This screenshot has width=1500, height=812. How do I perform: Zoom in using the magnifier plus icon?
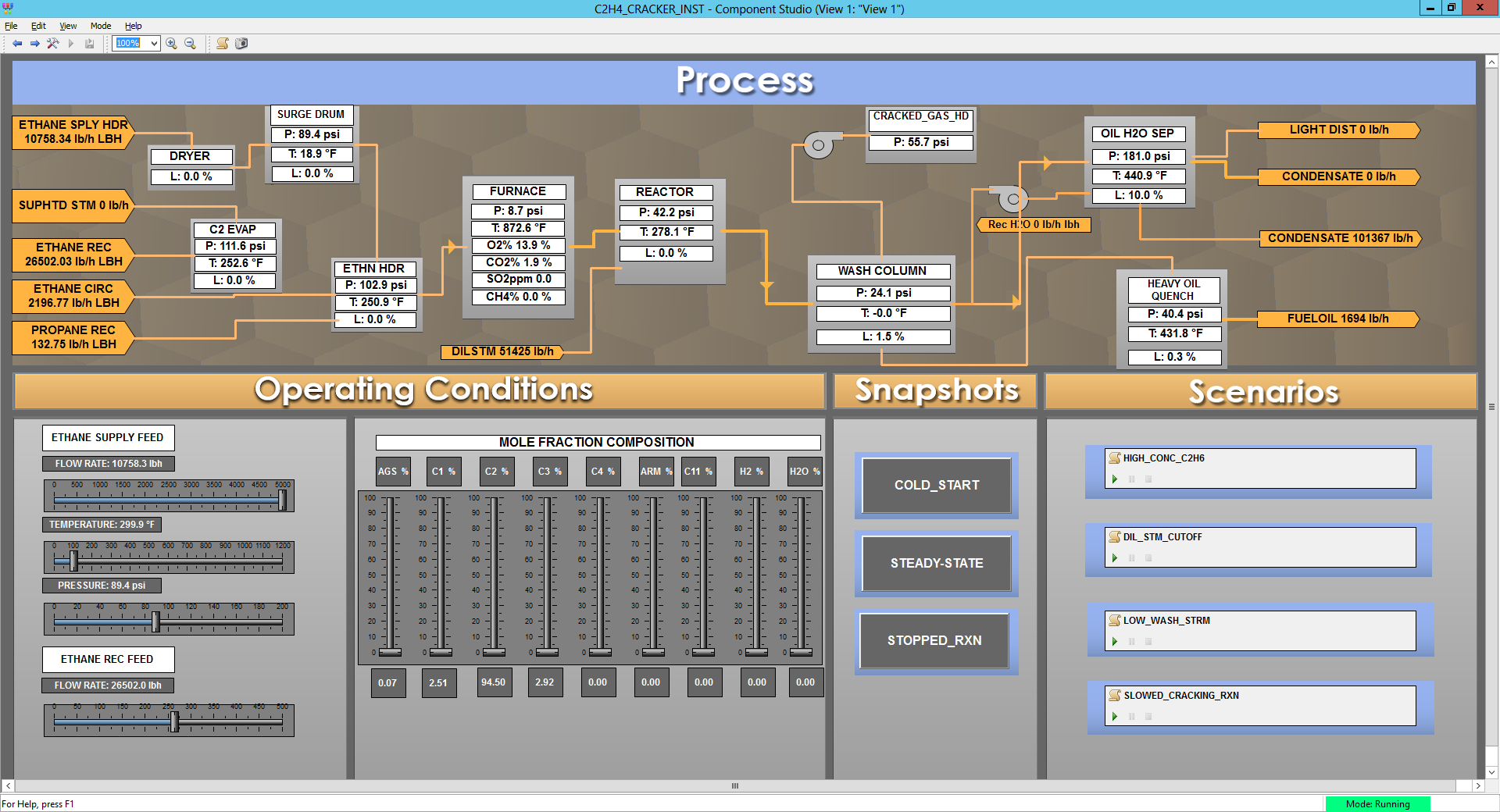pyautogui.click(x=170, y=44)
